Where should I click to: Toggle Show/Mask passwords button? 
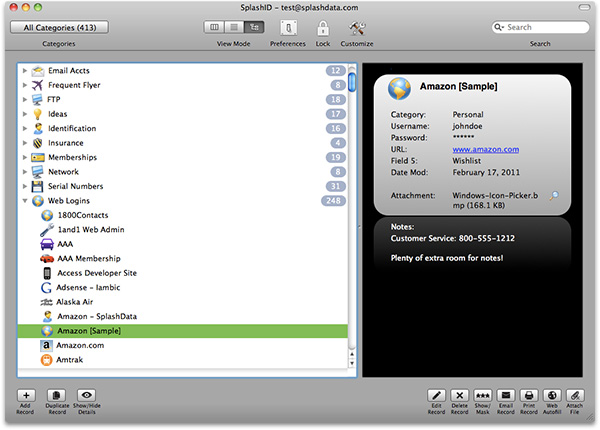click(x=483, y=395)
